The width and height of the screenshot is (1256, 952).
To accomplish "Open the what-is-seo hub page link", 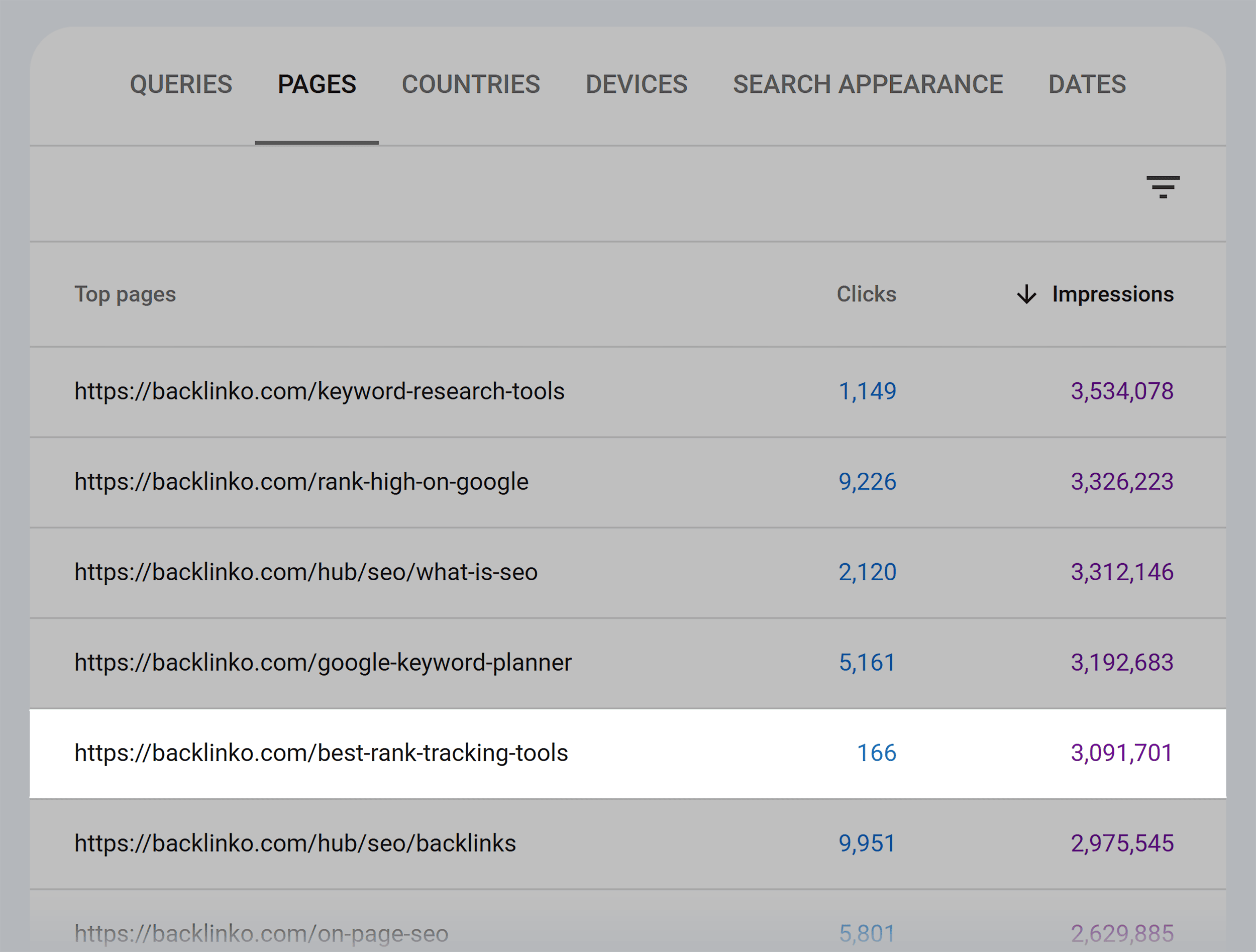I will click(x=306, y=572).
